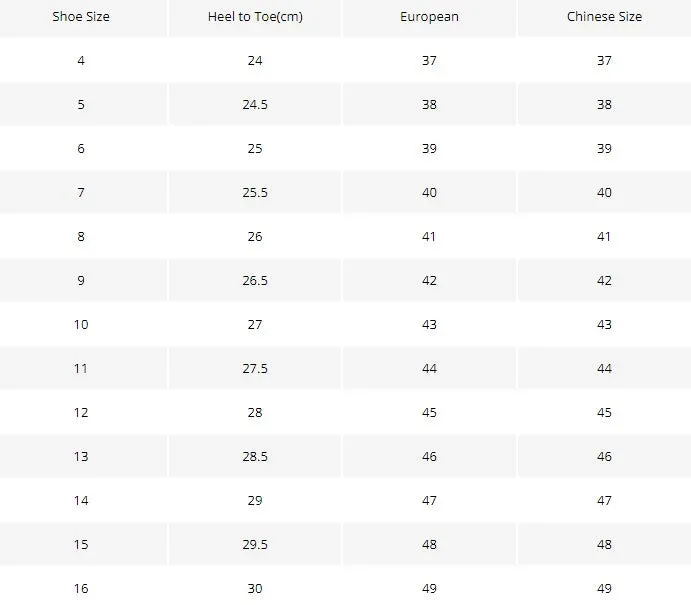This screenshot has height=605, width=691.
Task: Click shoe size 12 cell
Action: coord(81,412)
